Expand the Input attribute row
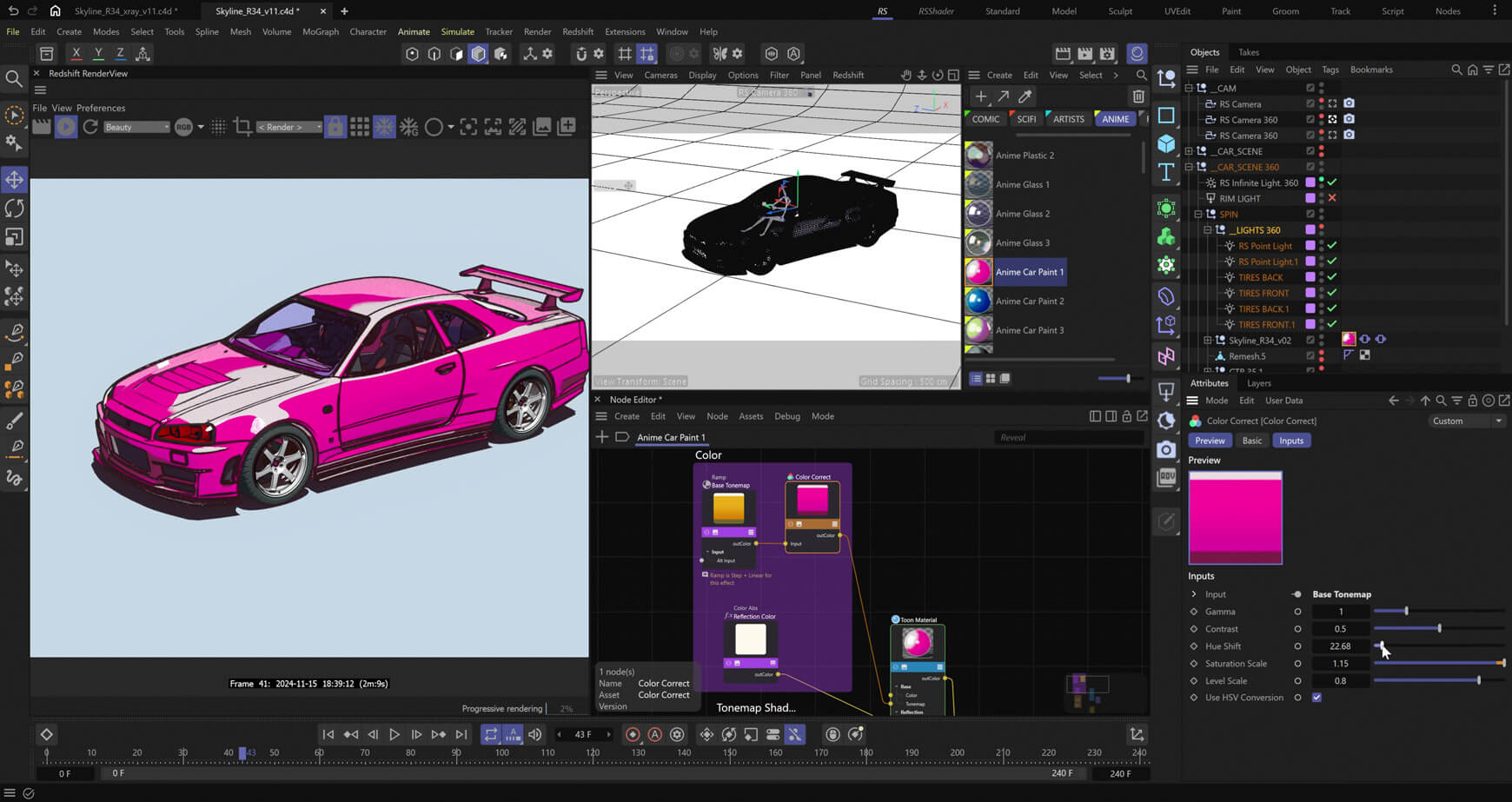The width and height of the screenshot is (1512, 802). click(x=1194, y=594)
